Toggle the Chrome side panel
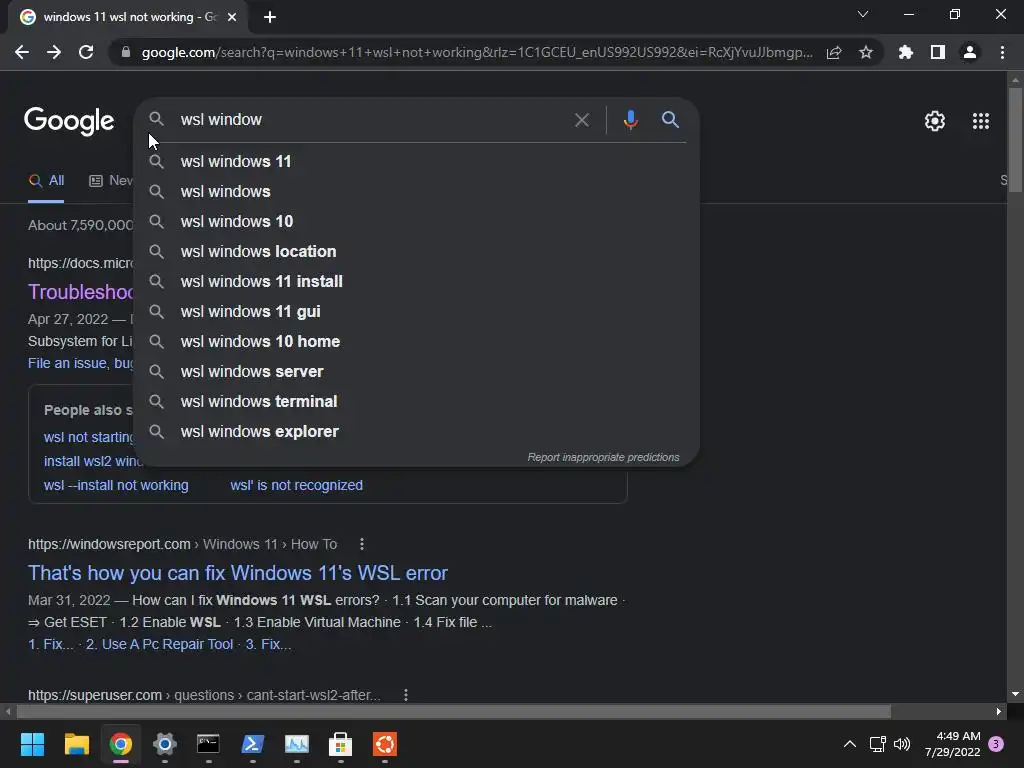This screenshot has height=768, width=1024. [938, 52]
